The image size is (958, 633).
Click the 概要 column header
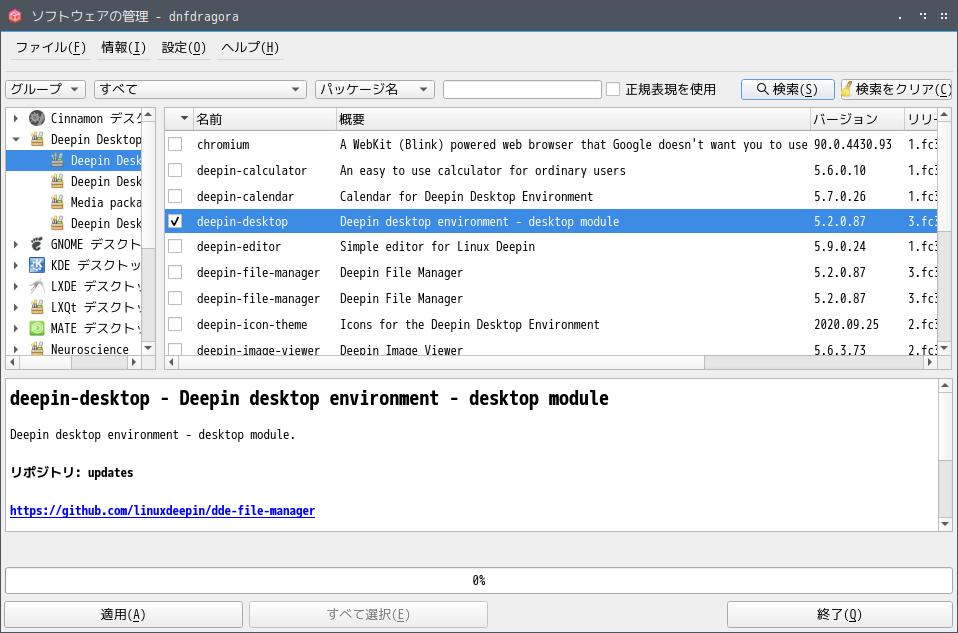[x=574, y=119]
